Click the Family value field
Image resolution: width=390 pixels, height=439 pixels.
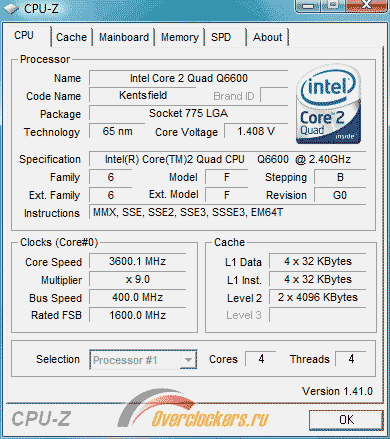(111, 177)
